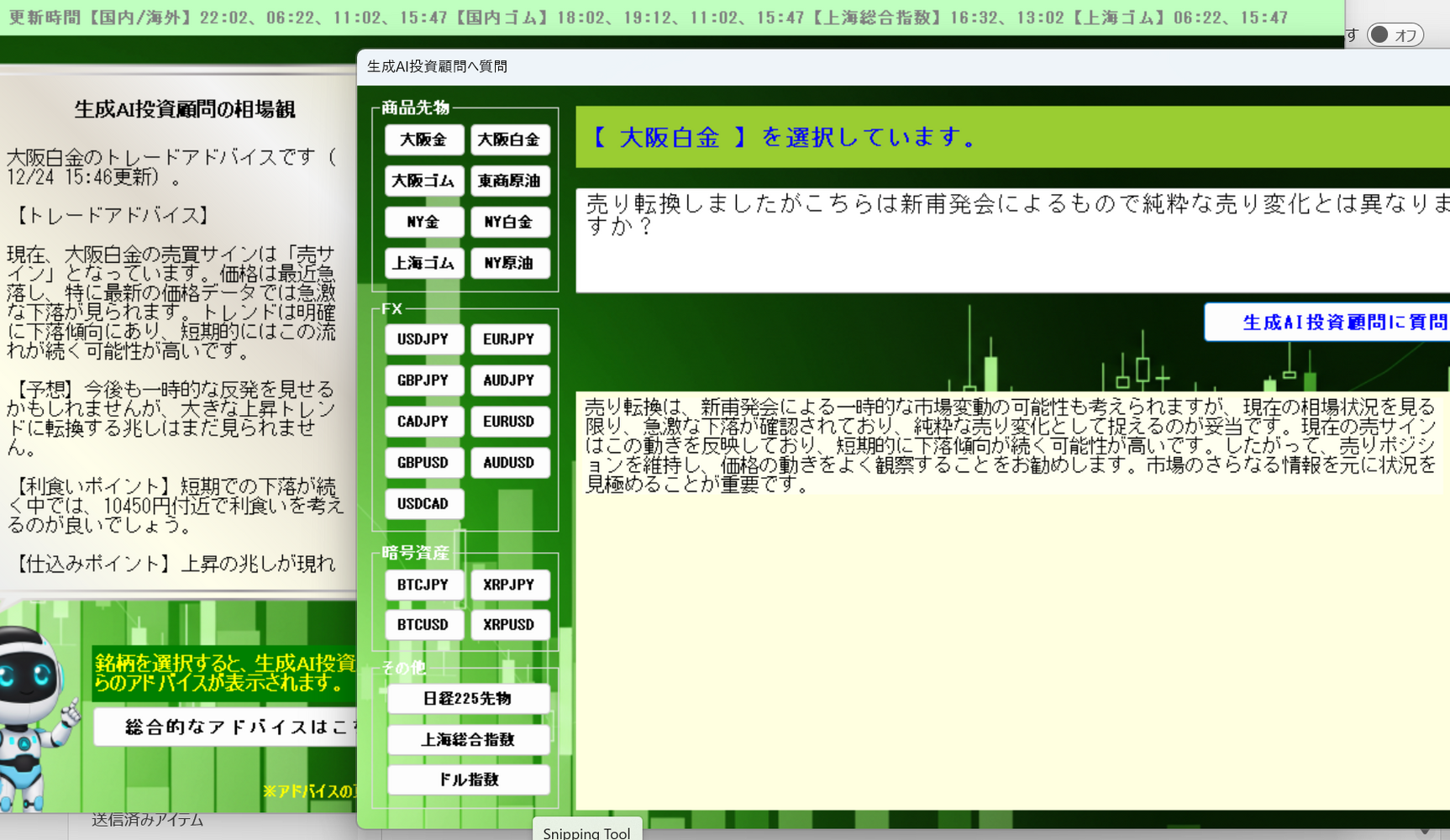
Task: Choose AUDJPY in the FX group
Action: (509, 381)
